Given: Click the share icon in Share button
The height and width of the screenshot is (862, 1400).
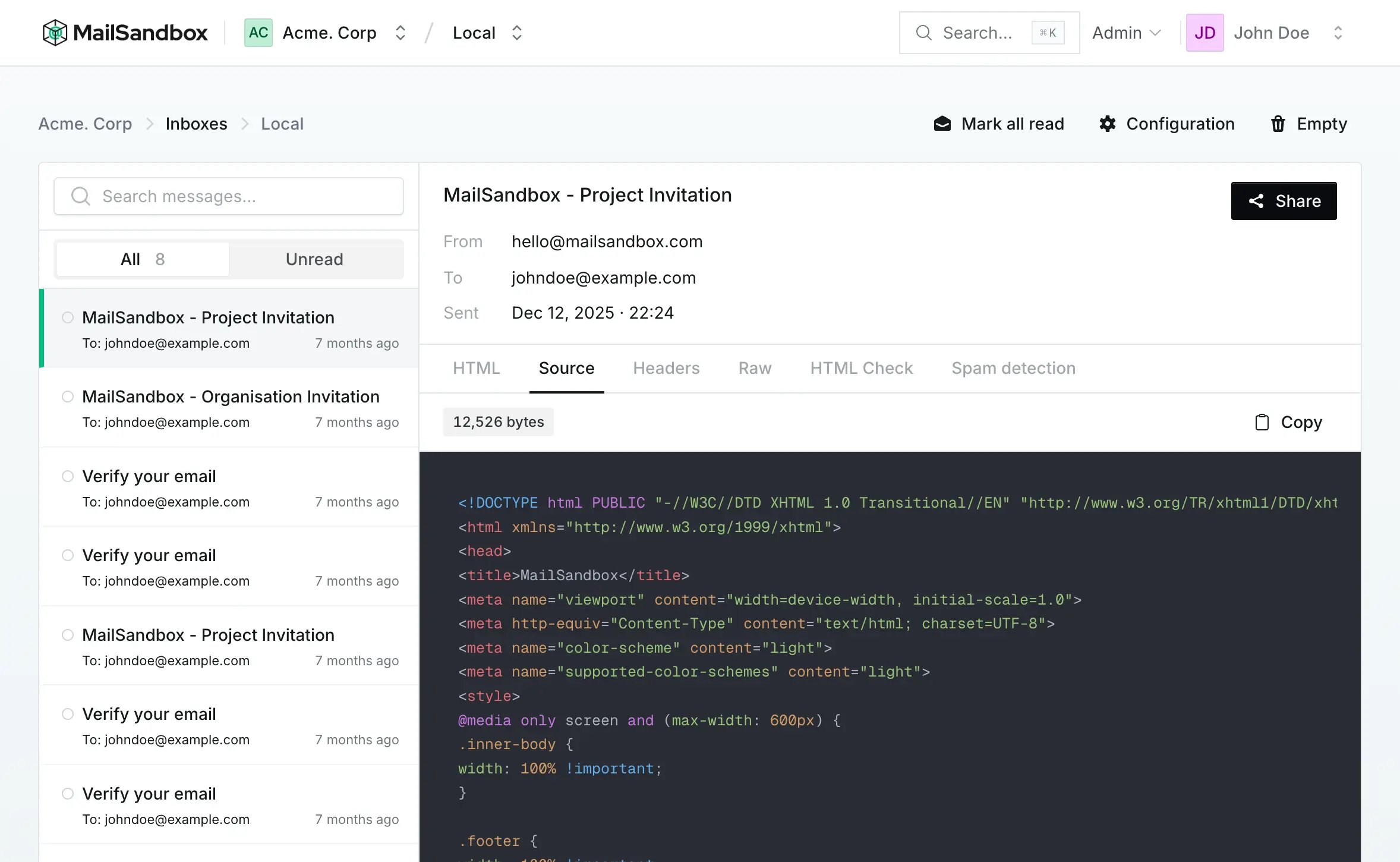Looking at the screenshot, I should click(x=1256, y=201).
